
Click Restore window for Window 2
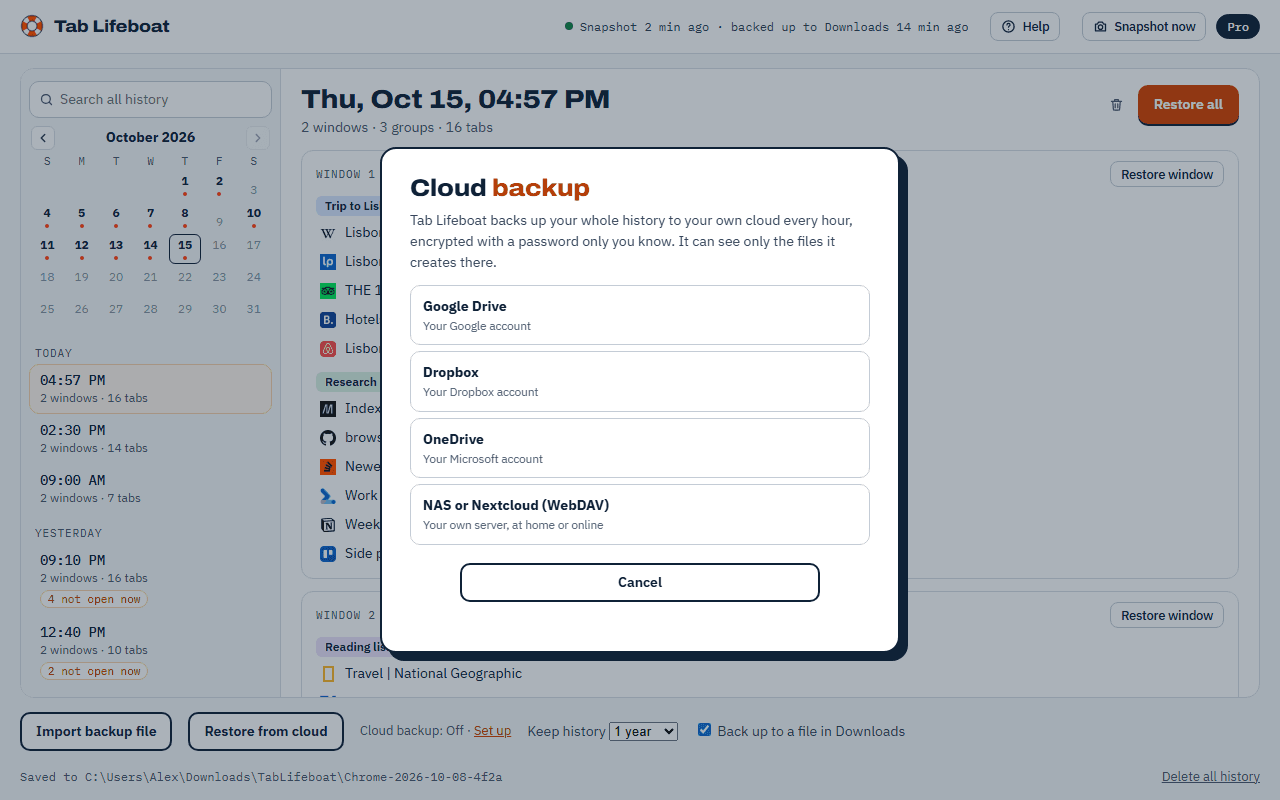[1167, 615]
